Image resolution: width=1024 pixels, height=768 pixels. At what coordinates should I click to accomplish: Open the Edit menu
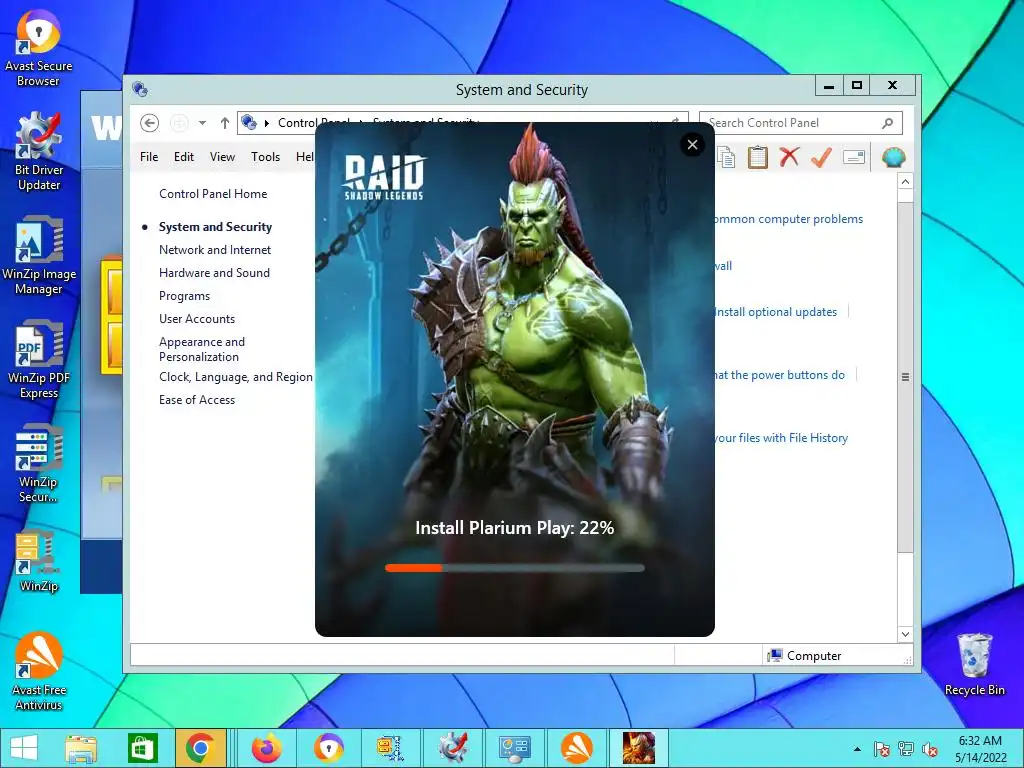(x=184, y=157)
